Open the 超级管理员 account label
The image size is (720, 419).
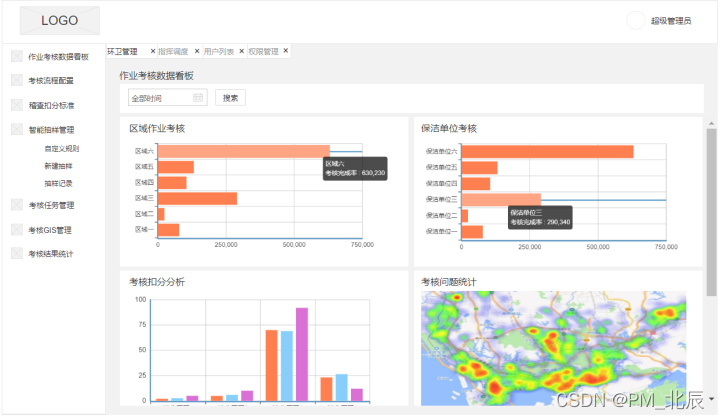670,21
